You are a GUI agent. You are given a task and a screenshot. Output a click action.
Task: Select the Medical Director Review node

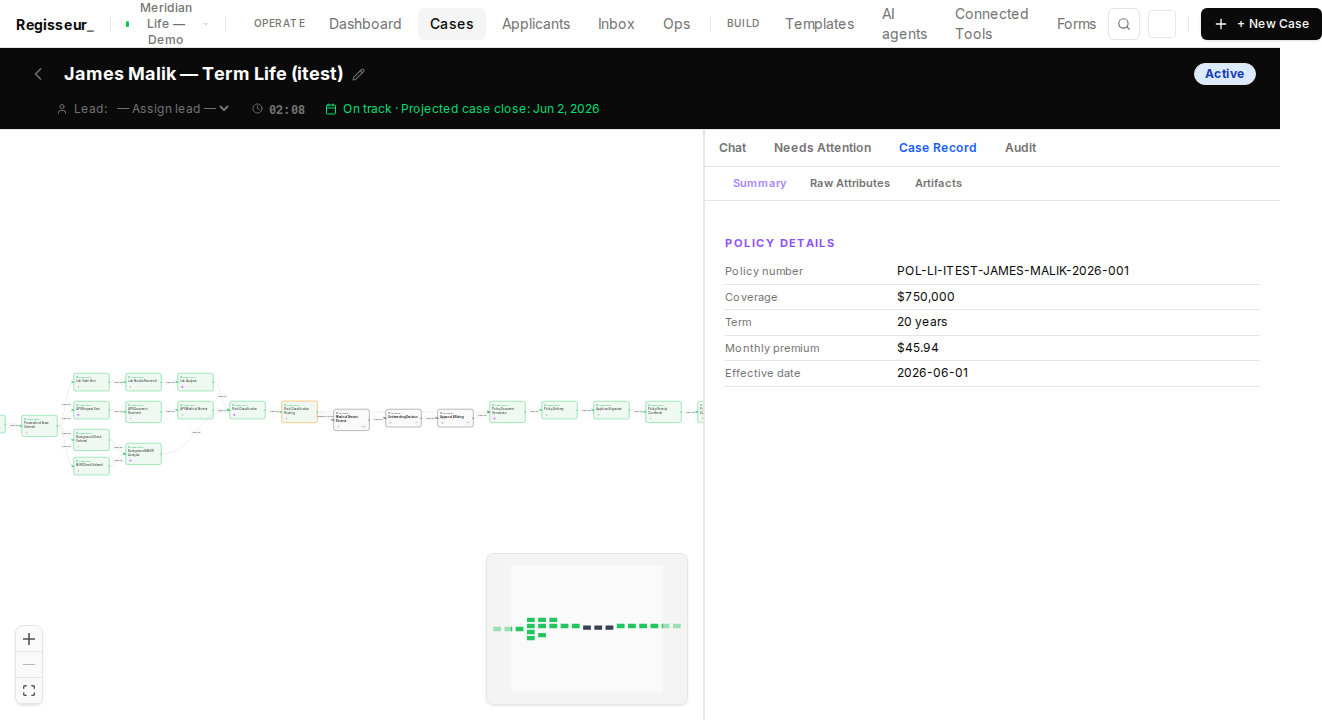(x=351, y=420)
